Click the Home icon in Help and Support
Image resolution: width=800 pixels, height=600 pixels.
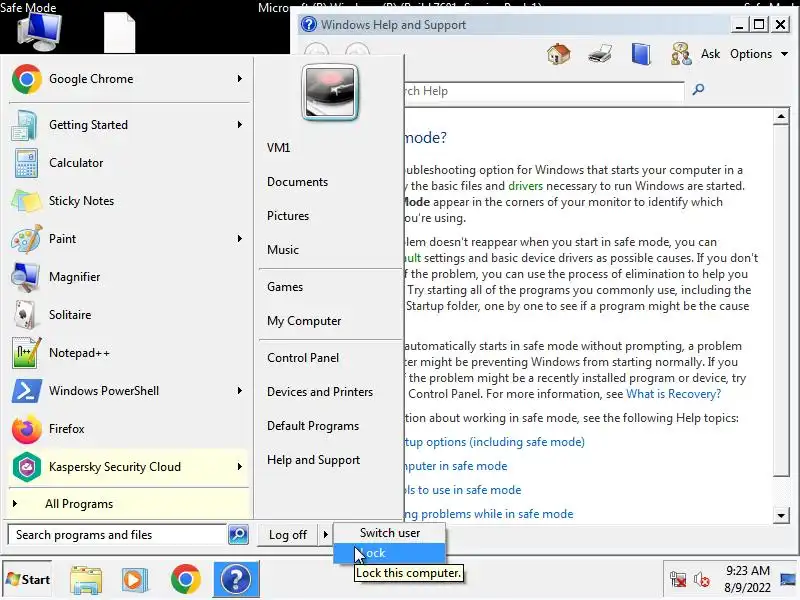(x=559, y=54)
